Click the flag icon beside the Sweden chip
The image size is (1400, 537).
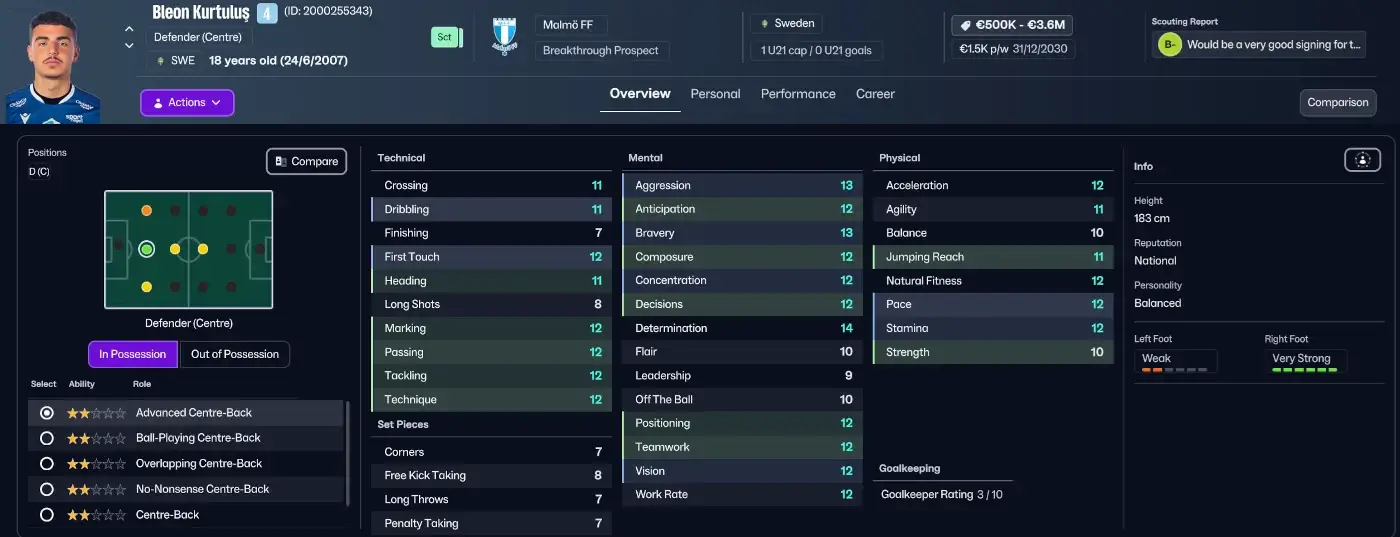(x=765, y=23)
